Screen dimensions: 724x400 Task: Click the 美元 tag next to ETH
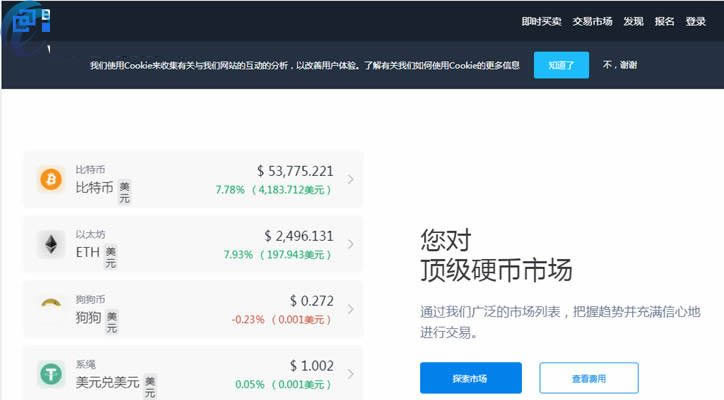pos(111,257)
